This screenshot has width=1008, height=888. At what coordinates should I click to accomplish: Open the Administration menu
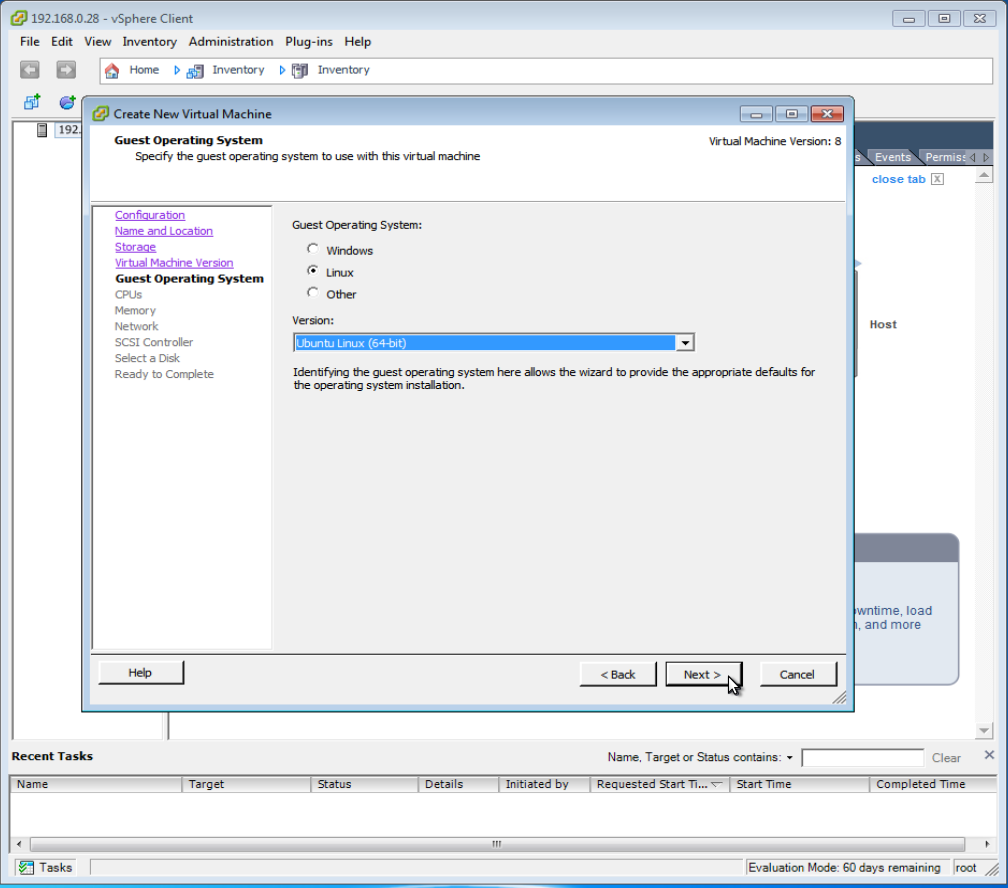(231, 42)
